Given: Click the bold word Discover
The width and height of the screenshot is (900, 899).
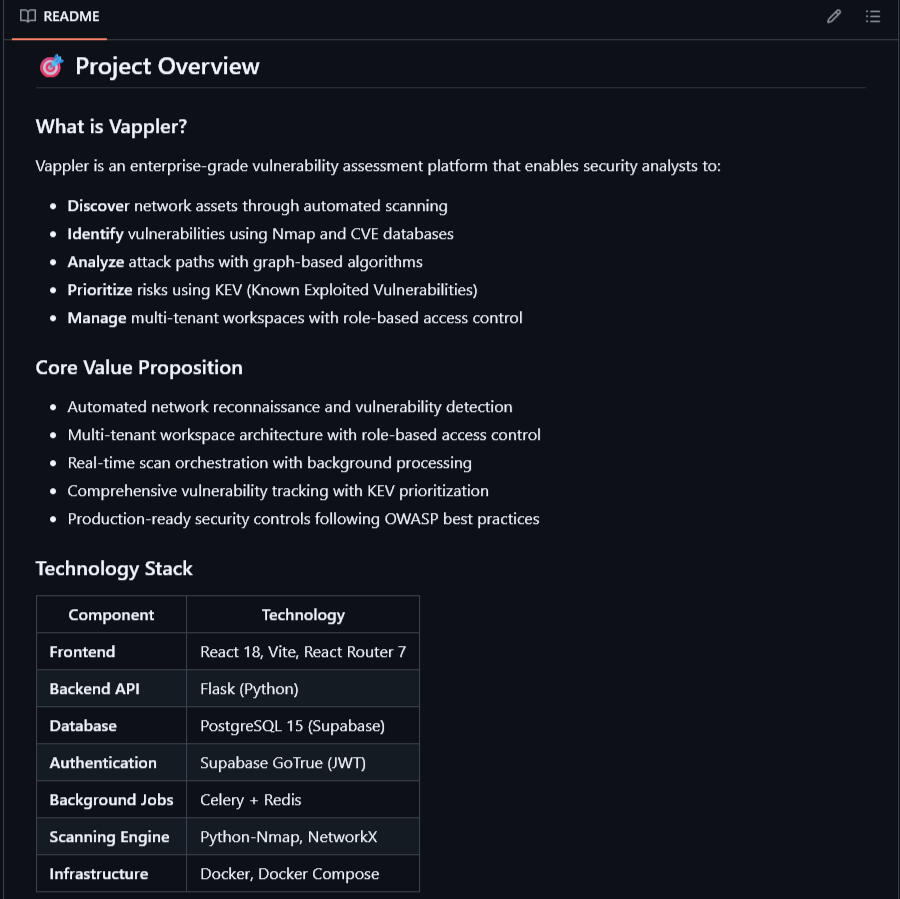Looking at the screenshot, I should coord(98,206).
